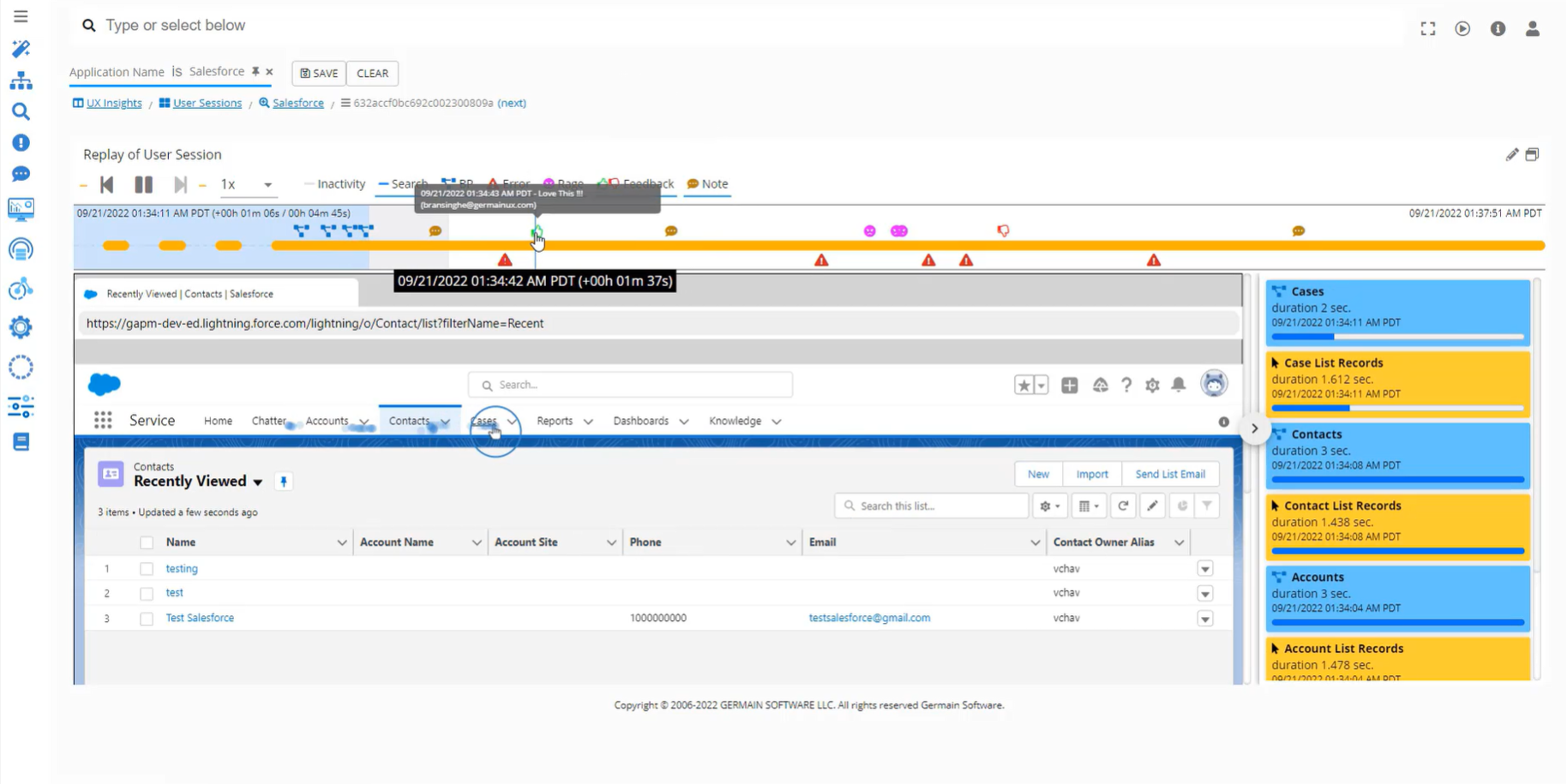
Task: Select the magic wand automation icon in sidebar
Action: pos(20,49)
